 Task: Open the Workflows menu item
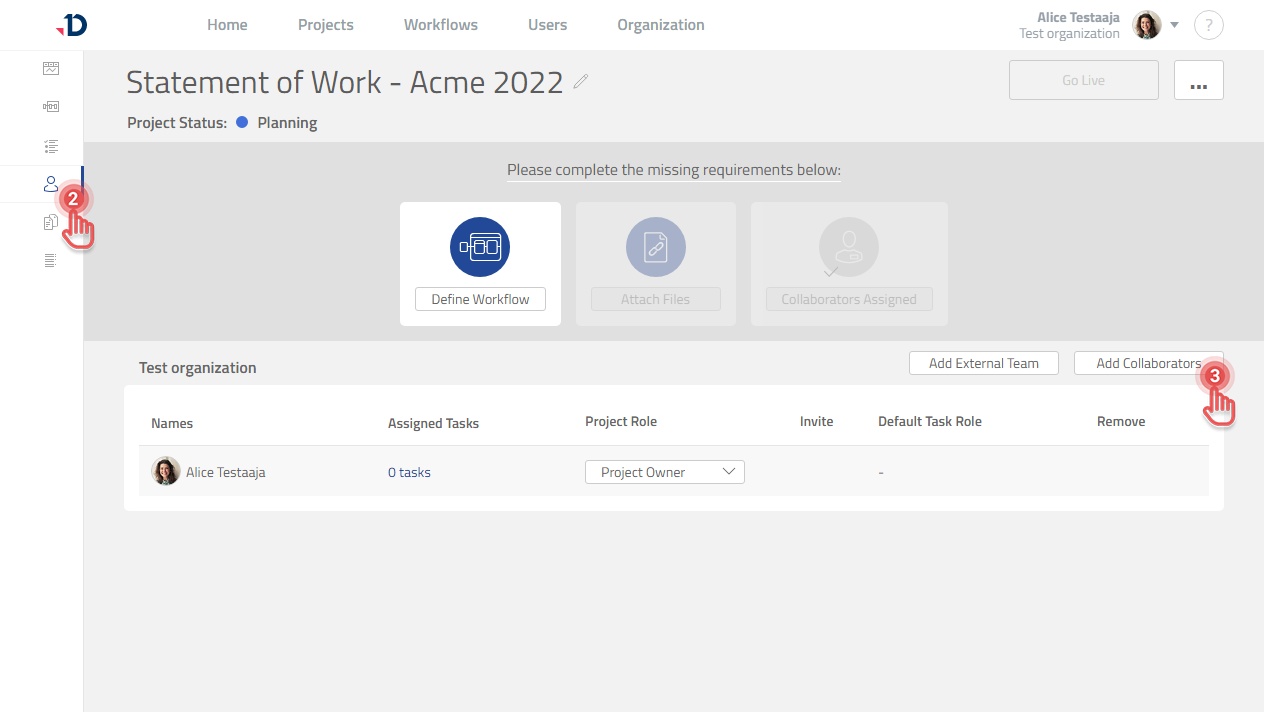pyautogui.click(x=441, y=25)
